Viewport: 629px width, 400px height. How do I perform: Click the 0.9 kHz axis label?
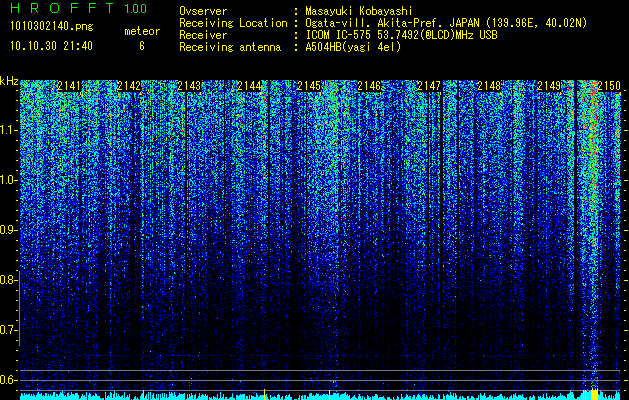click(x=11, y=230)
